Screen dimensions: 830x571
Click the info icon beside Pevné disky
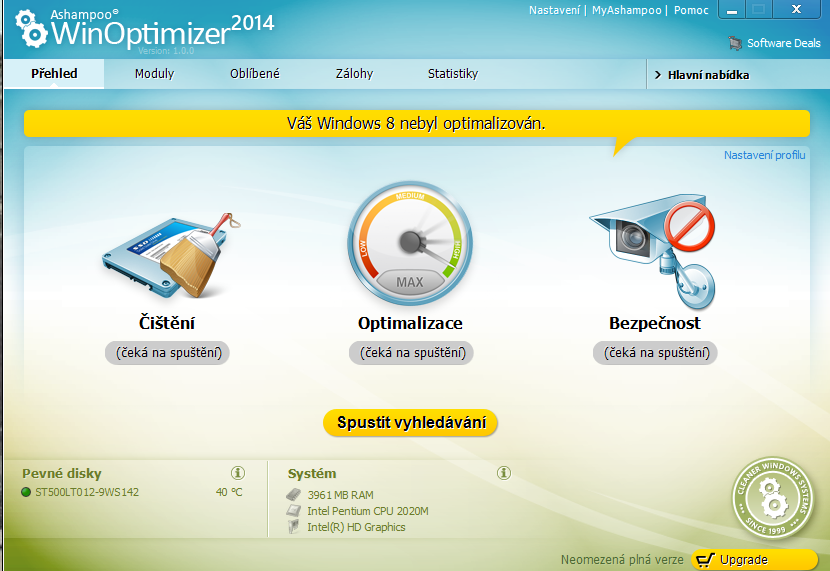238,473
